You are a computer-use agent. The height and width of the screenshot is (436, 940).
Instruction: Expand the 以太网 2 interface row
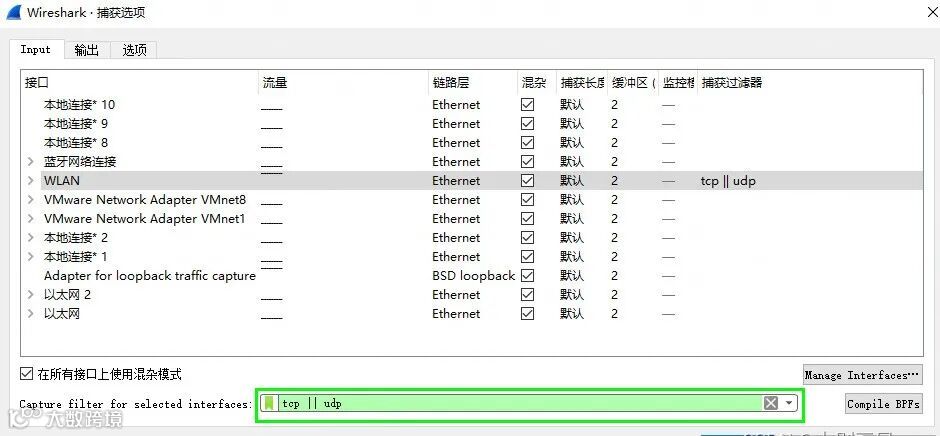31,294
